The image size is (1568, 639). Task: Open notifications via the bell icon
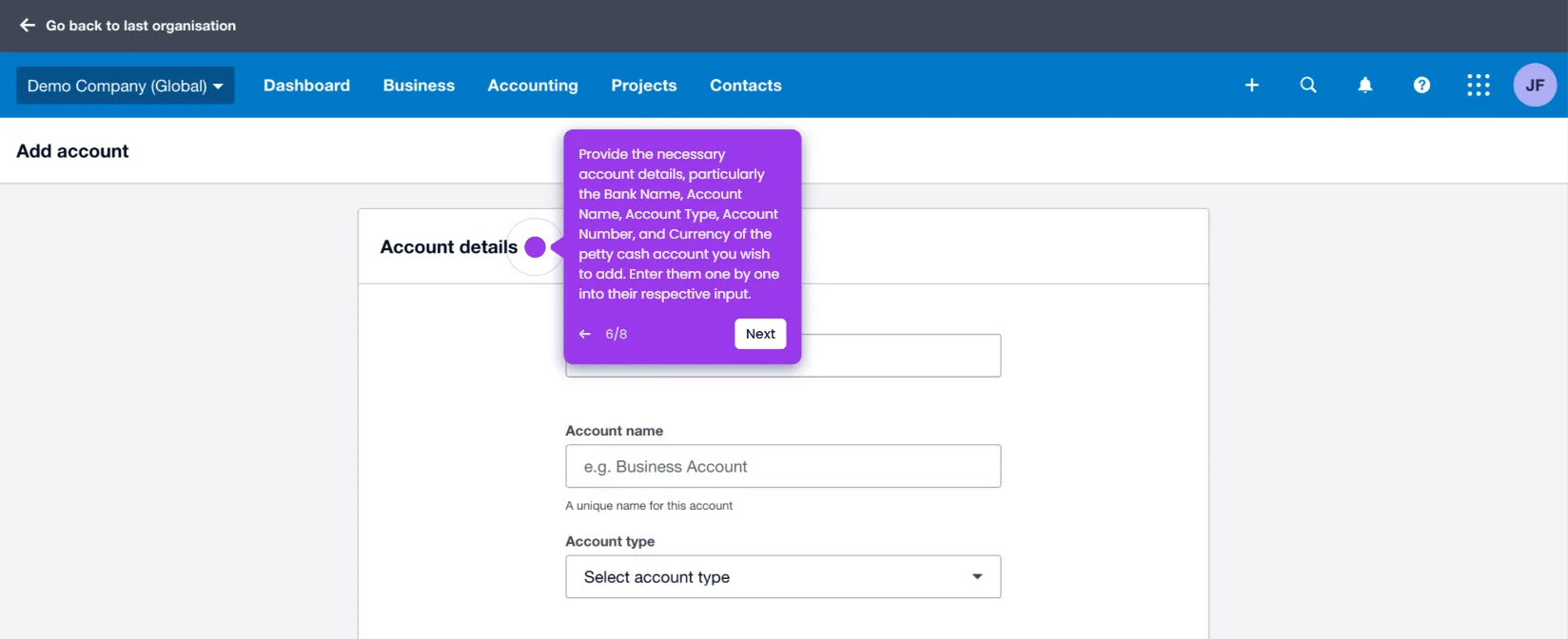tap(1365, 86)
